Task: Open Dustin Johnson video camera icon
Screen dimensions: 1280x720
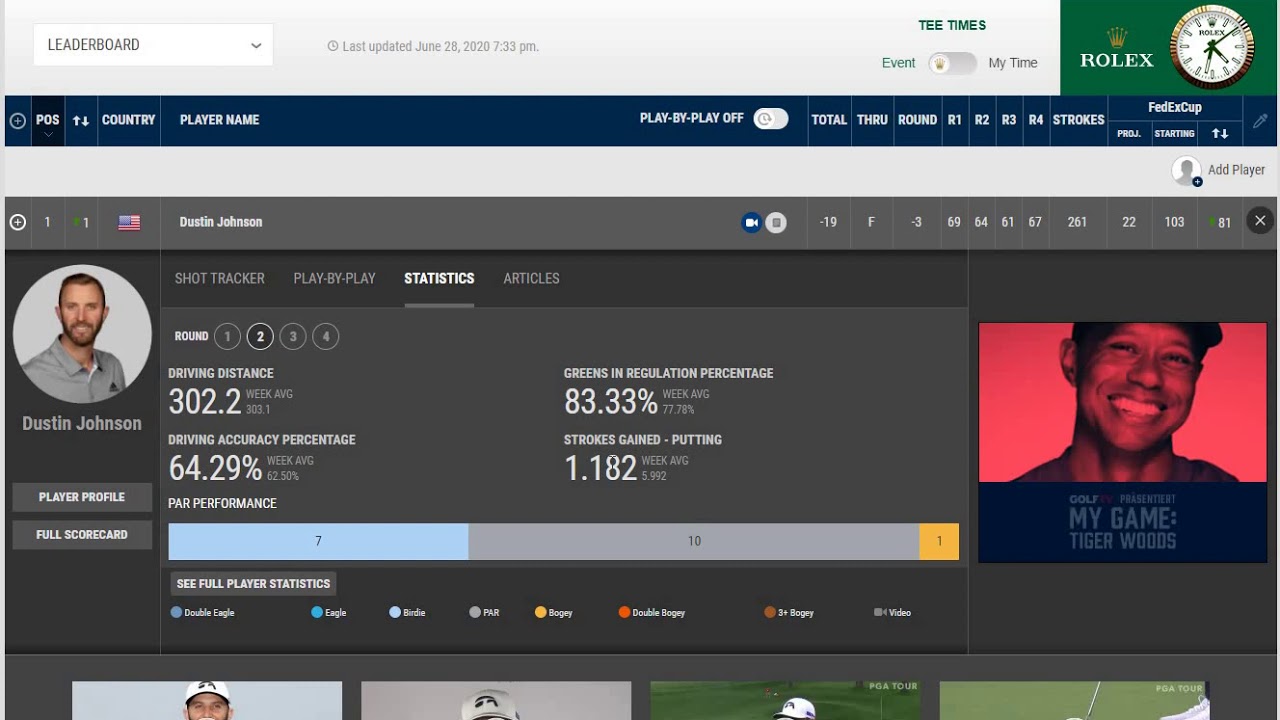Action: (x=751, y=222)
